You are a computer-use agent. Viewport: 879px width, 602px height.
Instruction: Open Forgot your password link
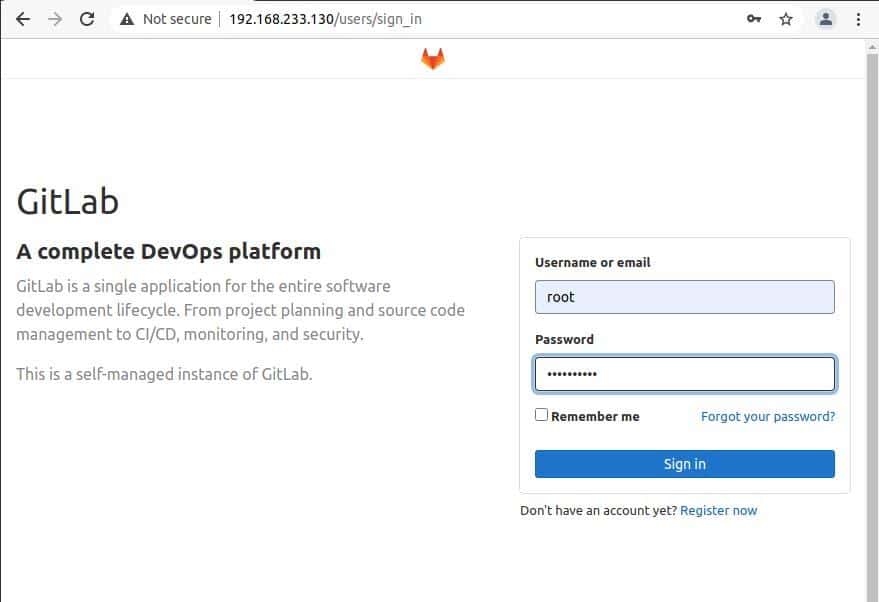click(767, 416)
